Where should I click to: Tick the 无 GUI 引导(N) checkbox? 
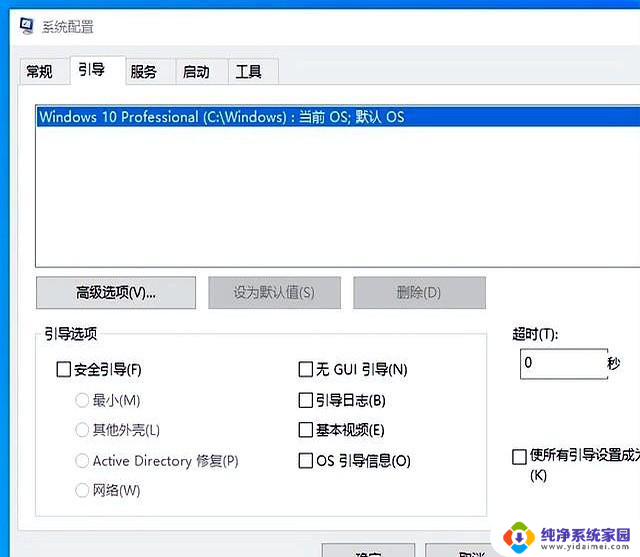click(305, 369)
